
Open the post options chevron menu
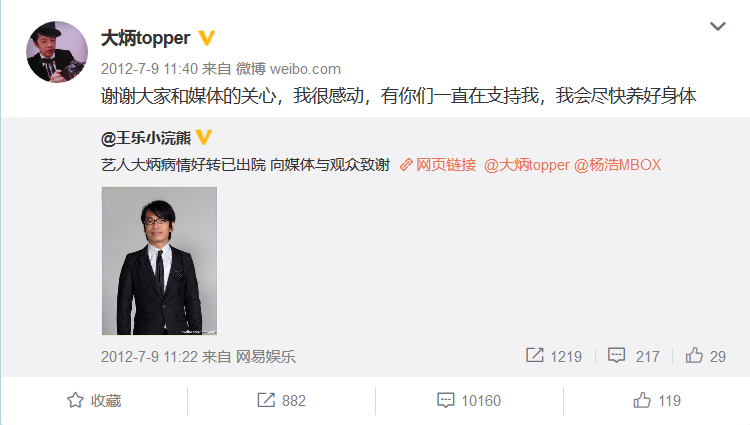click(x=717, y=26)
